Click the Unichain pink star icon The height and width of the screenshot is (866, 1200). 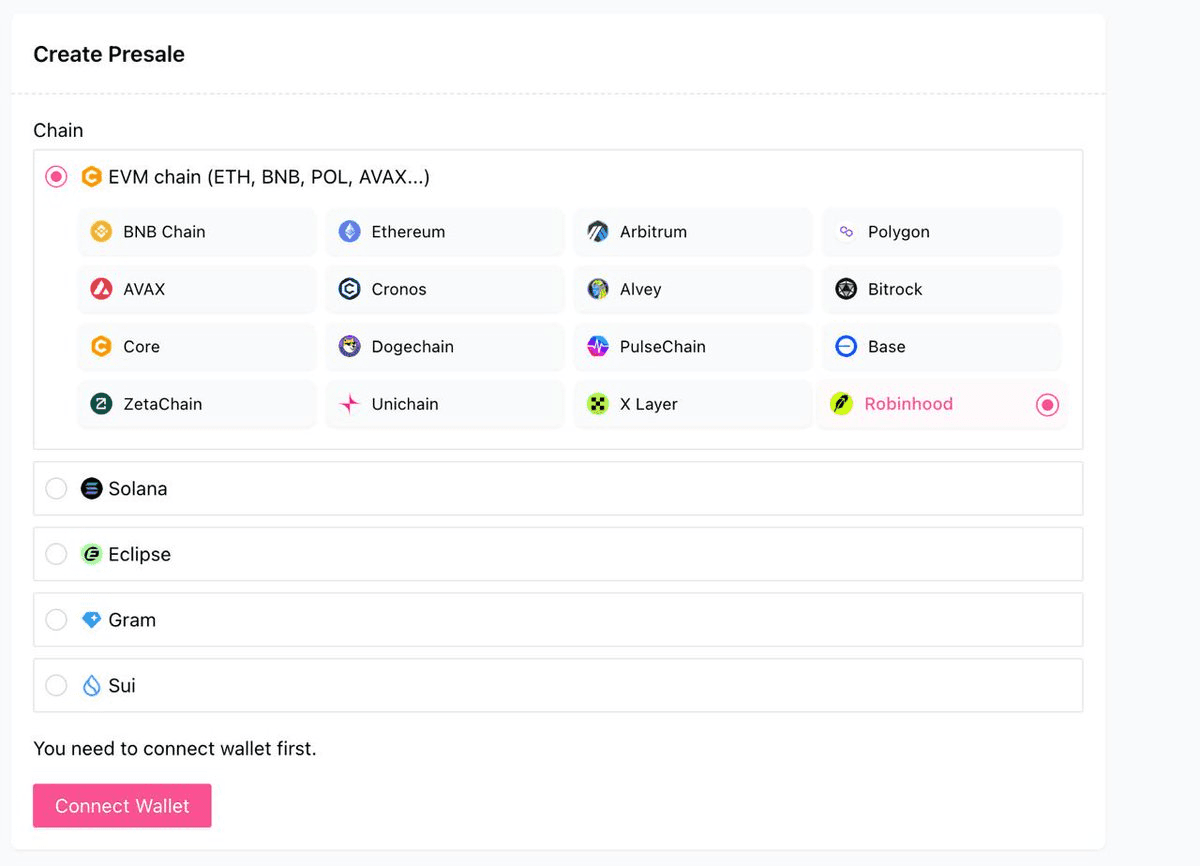349,404
